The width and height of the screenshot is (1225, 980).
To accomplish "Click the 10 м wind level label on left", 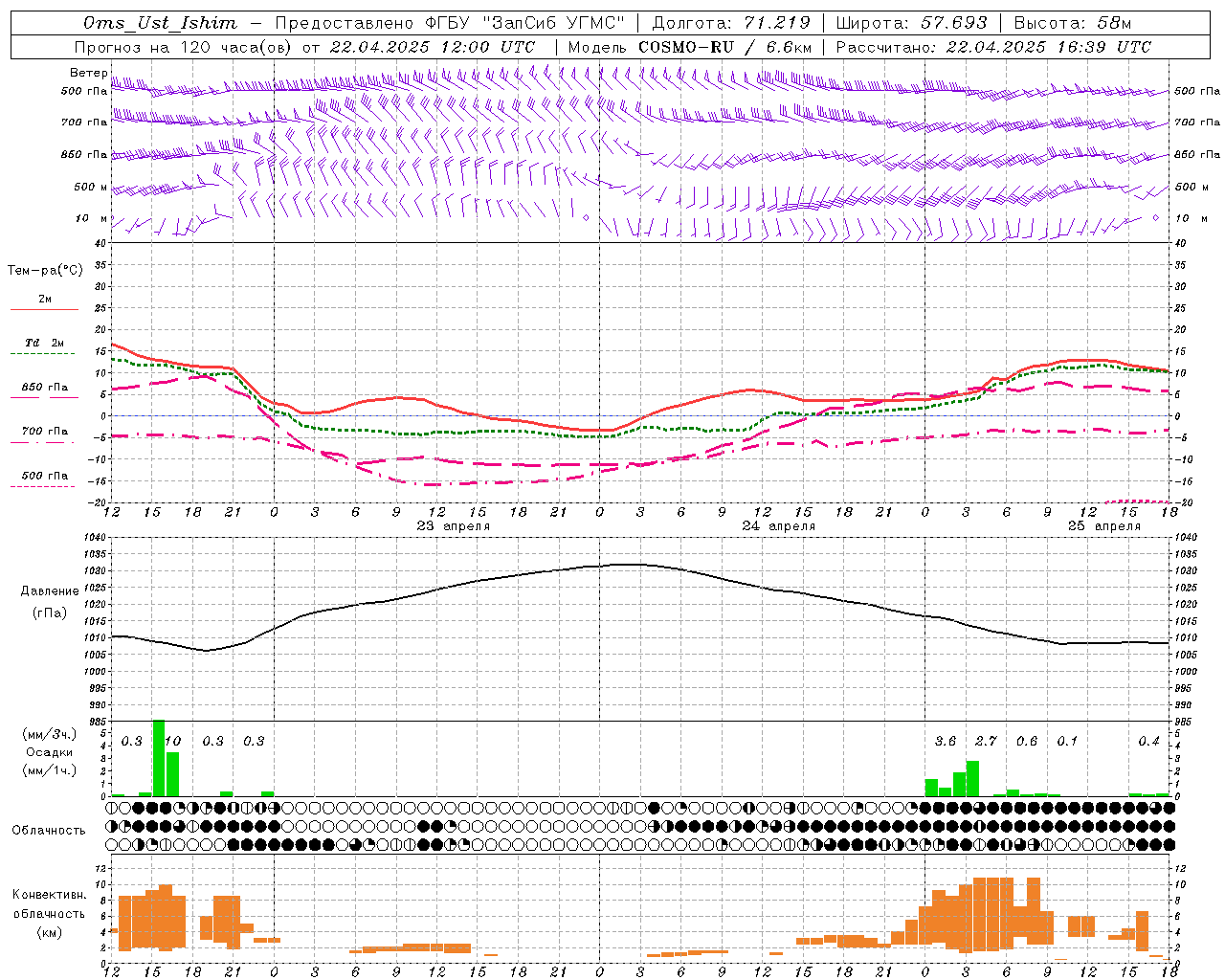I will pyautogui.click(x=92, y=219).
